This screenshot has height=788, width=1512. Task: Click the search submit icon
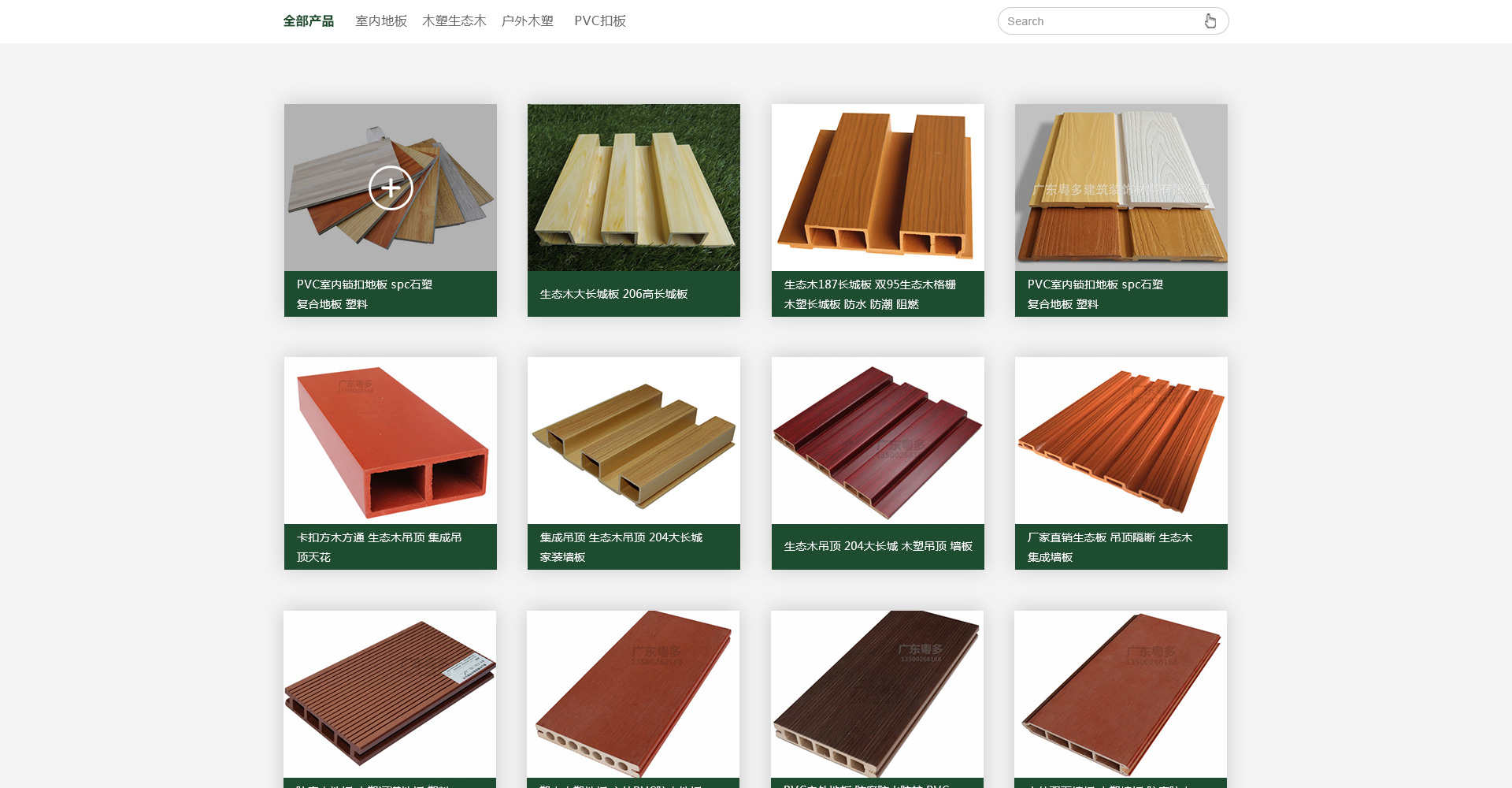click(1210, 21)
